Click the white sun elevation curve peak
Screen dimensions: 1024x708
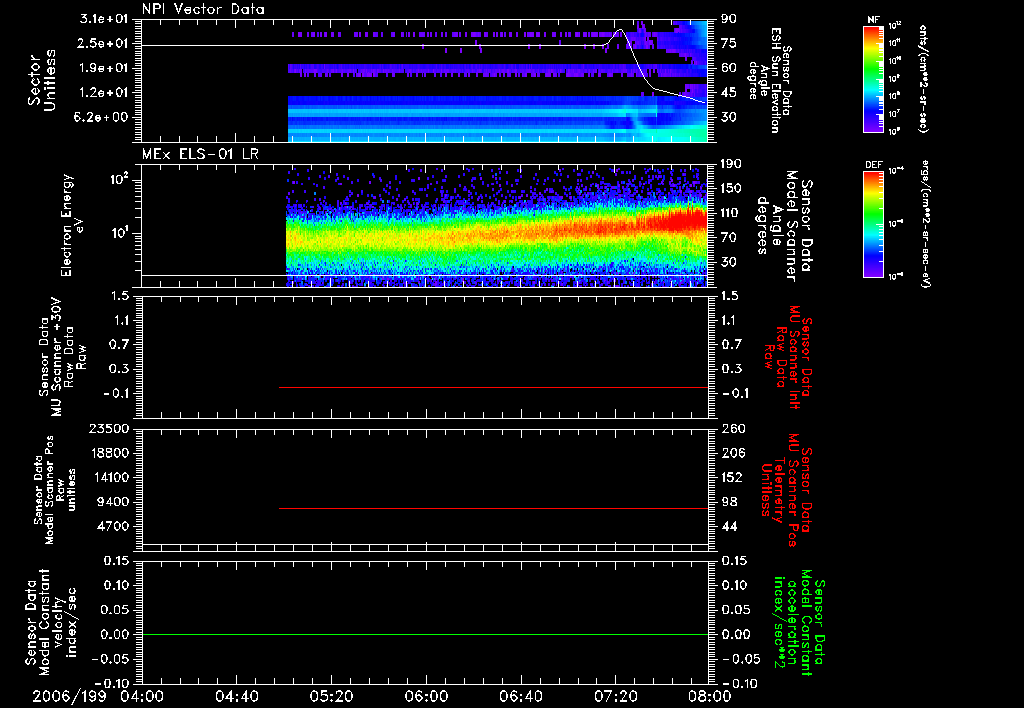[x=620, y=29]
